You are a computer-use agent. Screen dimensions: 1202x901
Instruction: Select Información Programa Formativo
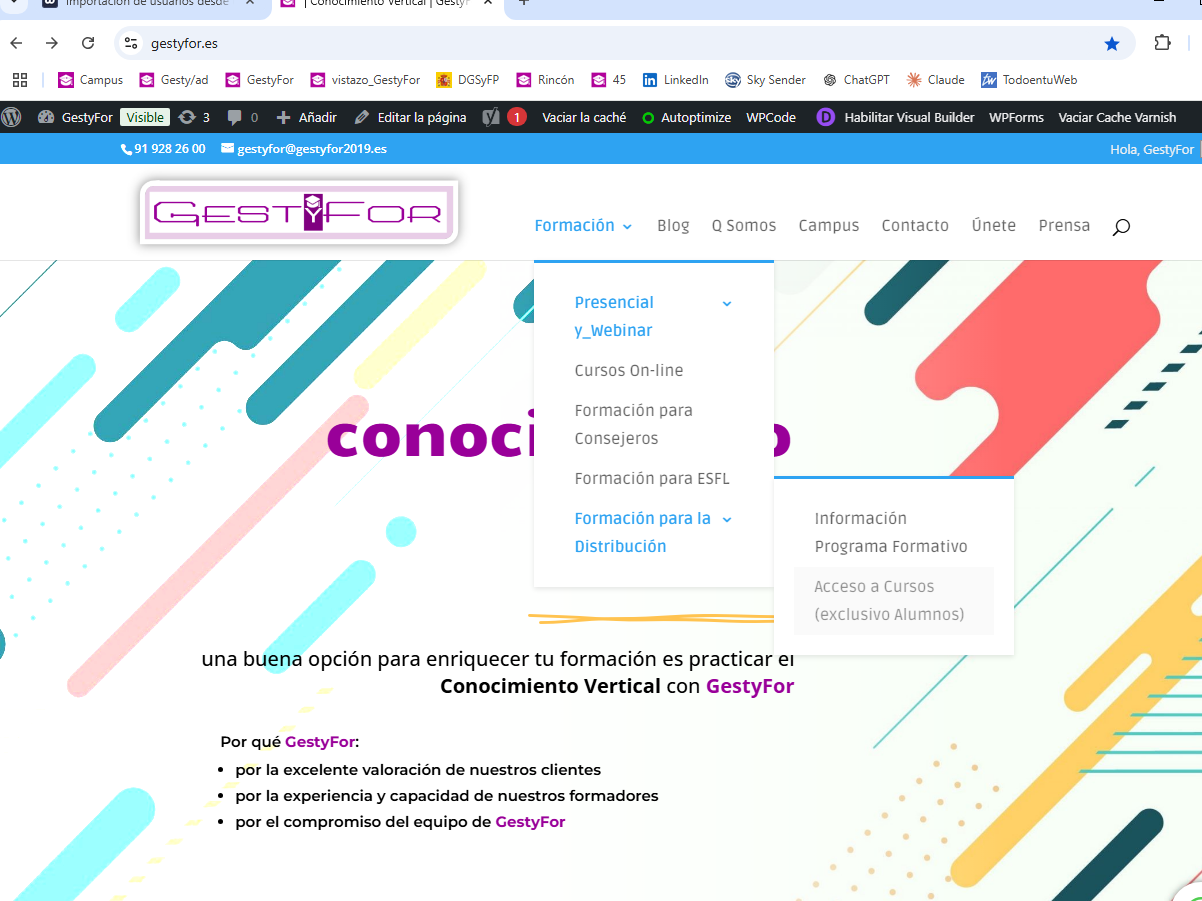(891, 532)
